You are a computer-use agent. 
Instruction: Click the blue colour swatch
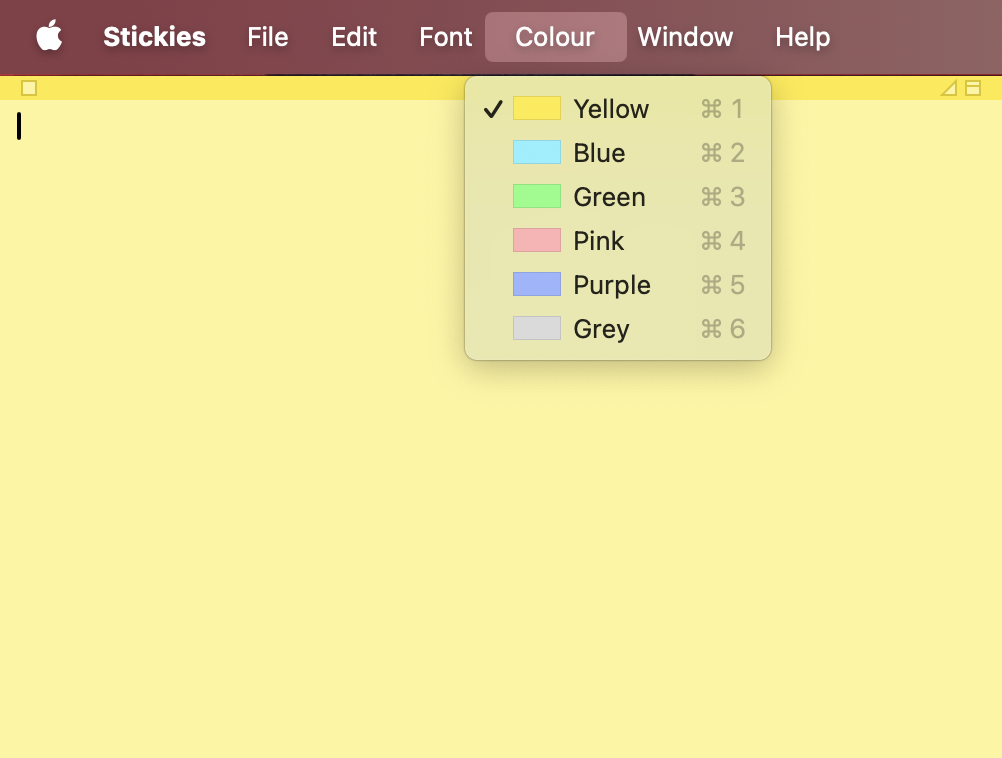point(537,152)
